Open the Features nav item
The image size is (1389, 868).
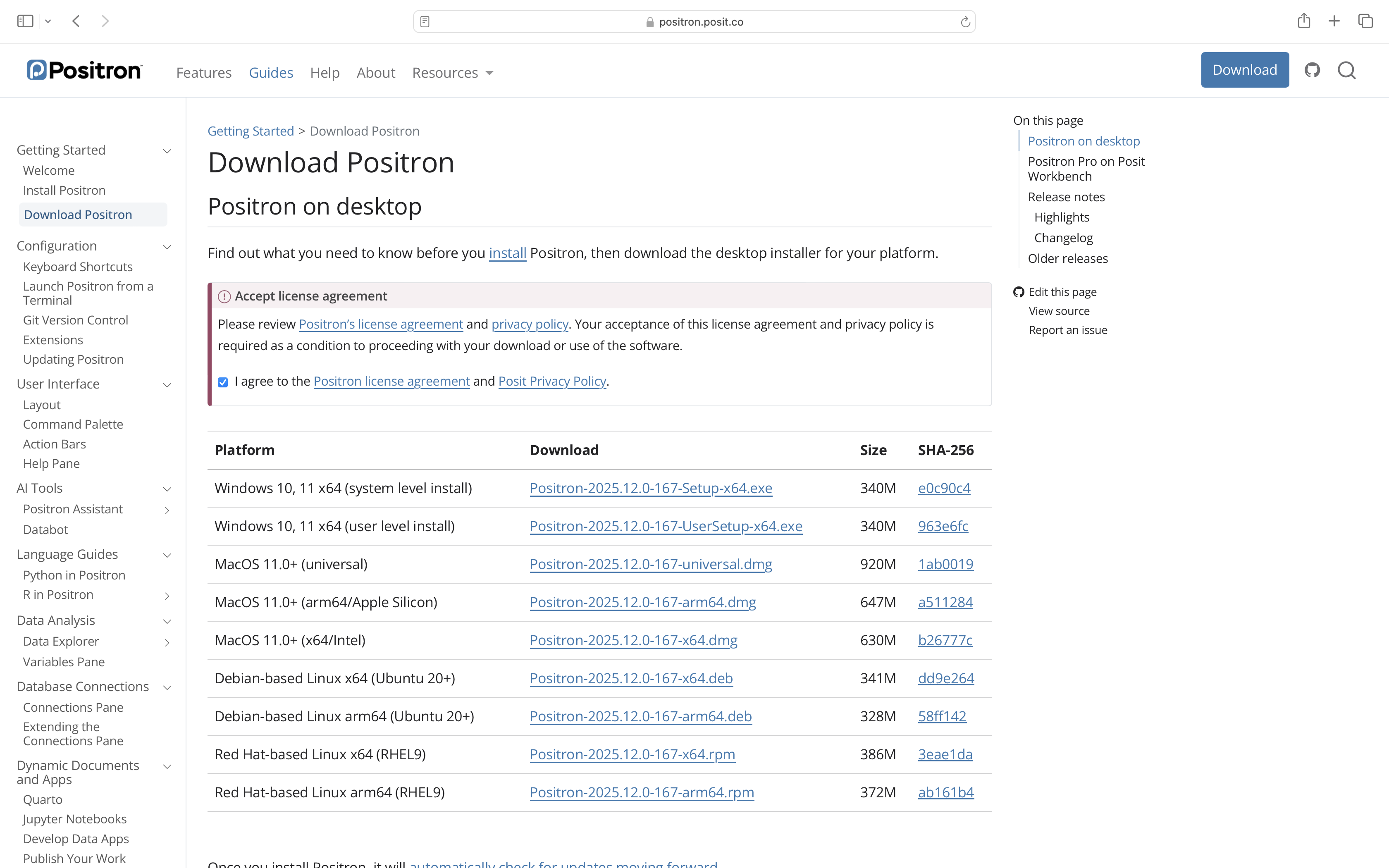(x=204, y=73)
